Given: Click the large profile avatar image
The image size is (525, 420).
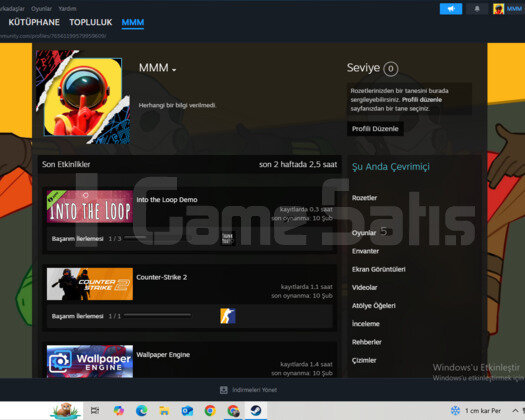Looking at the screenshot, I should 83,97.
